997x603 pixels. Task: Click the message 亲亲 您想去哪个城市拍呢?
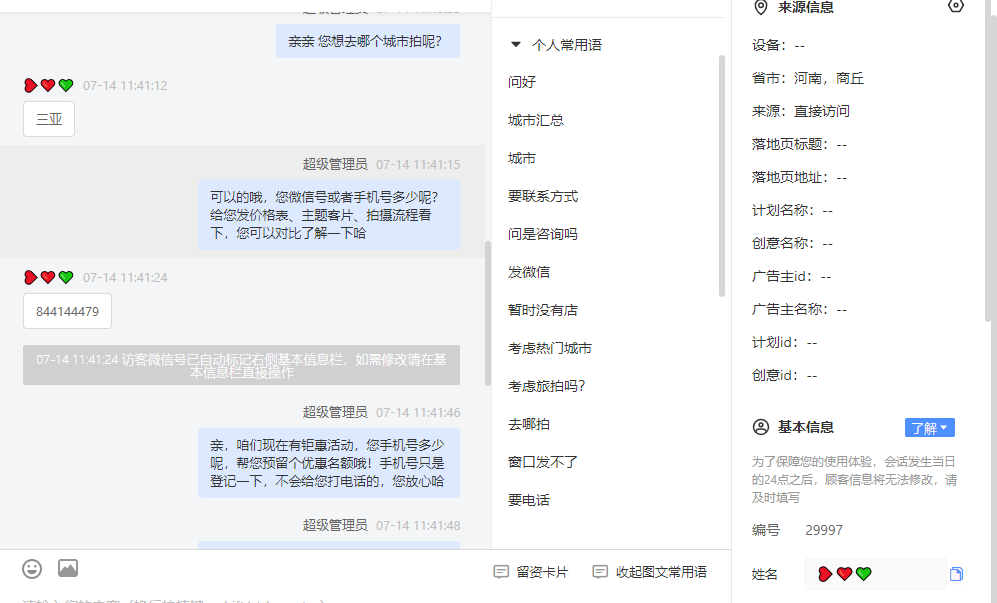coord(368,41)
